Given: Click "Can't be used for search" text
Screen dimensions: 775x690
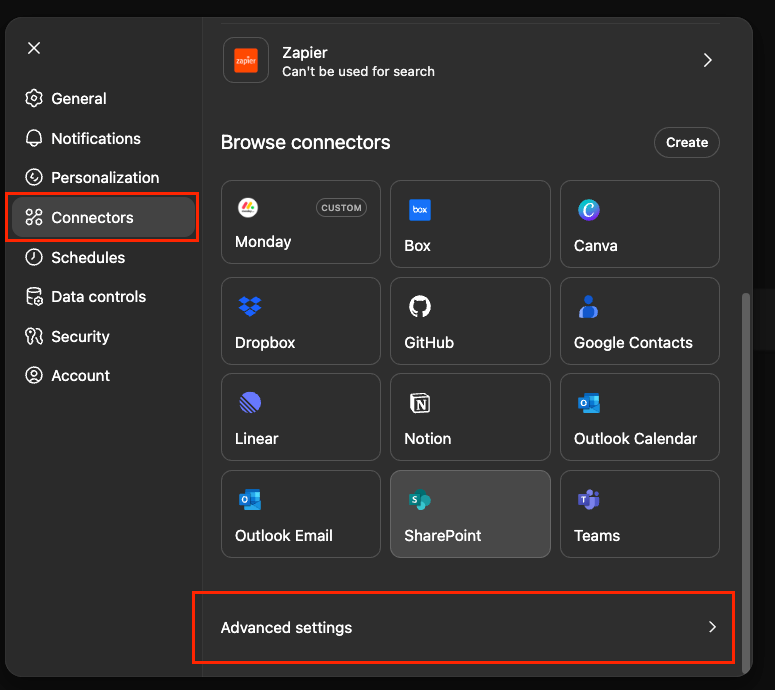Looking at the screenshot, I should 358,71.
